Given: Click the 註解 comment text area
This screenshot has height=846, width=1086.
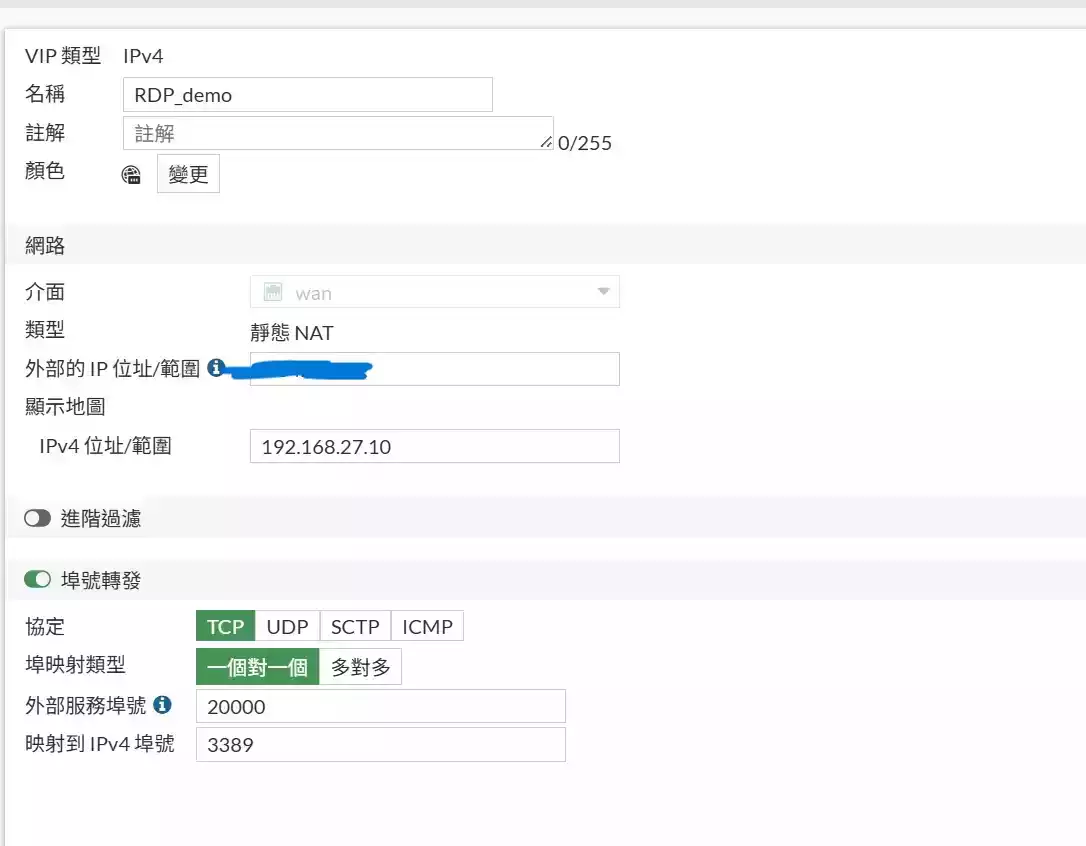Looking at the screenshot, I should pyautogui.click(x=337, y=133).
